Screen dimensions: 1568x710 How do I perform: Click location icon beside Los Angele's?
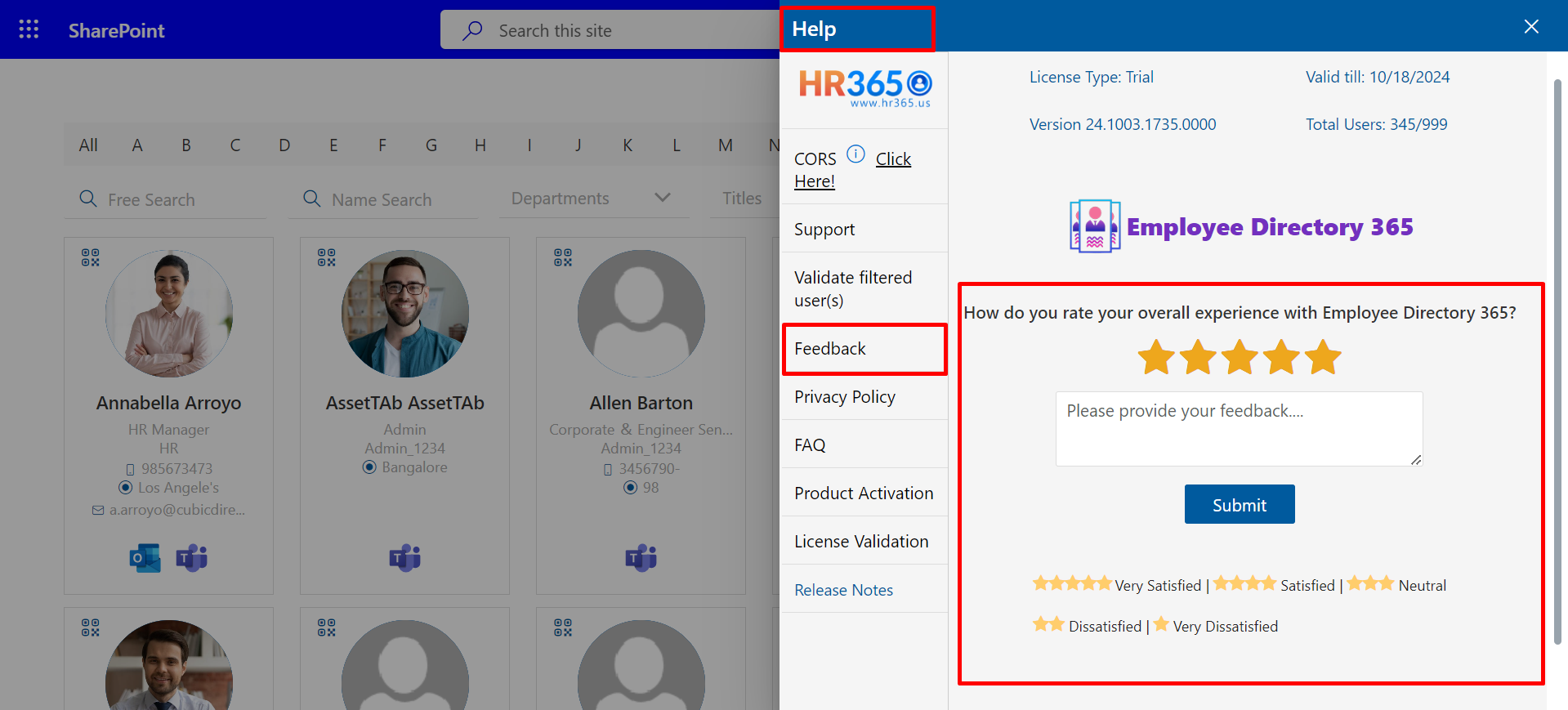(125, 488)
